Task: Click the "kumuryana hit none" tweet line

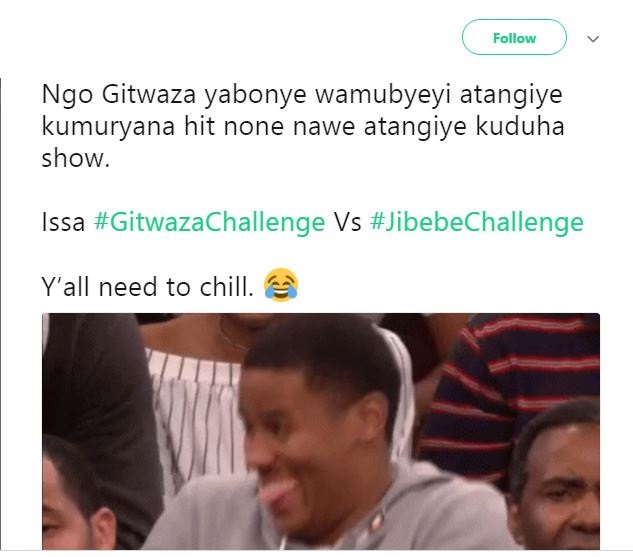Action: click(303, 127)
